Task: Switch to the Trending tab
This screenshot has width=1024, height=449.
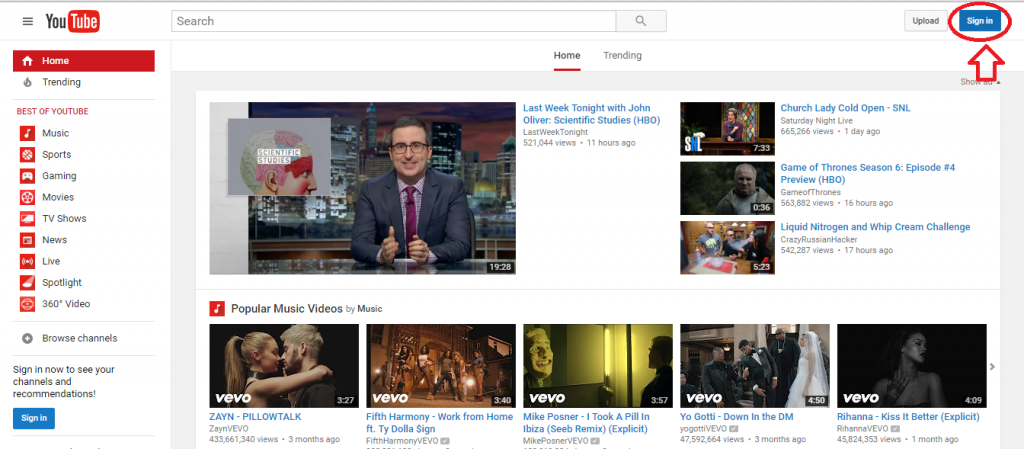Action: pyautogui.click(x=622, y=55)
